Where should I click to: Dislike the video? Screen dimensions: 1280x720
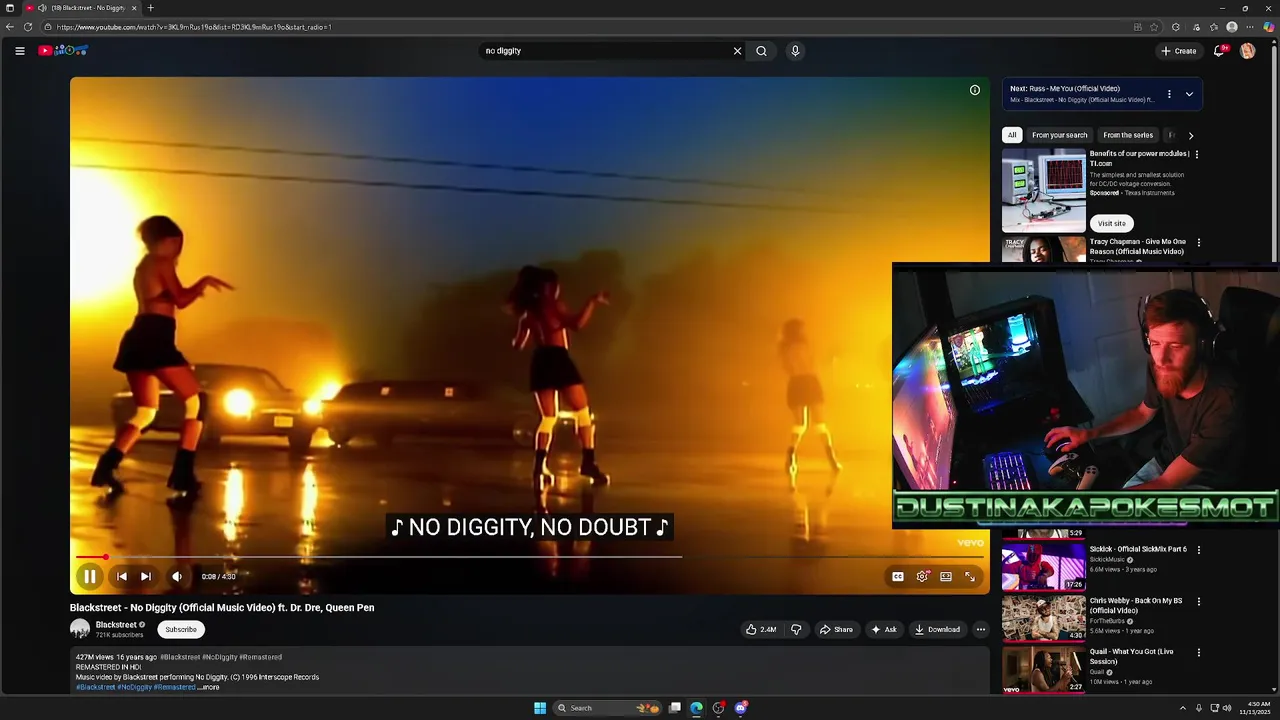tap(796, 629)
